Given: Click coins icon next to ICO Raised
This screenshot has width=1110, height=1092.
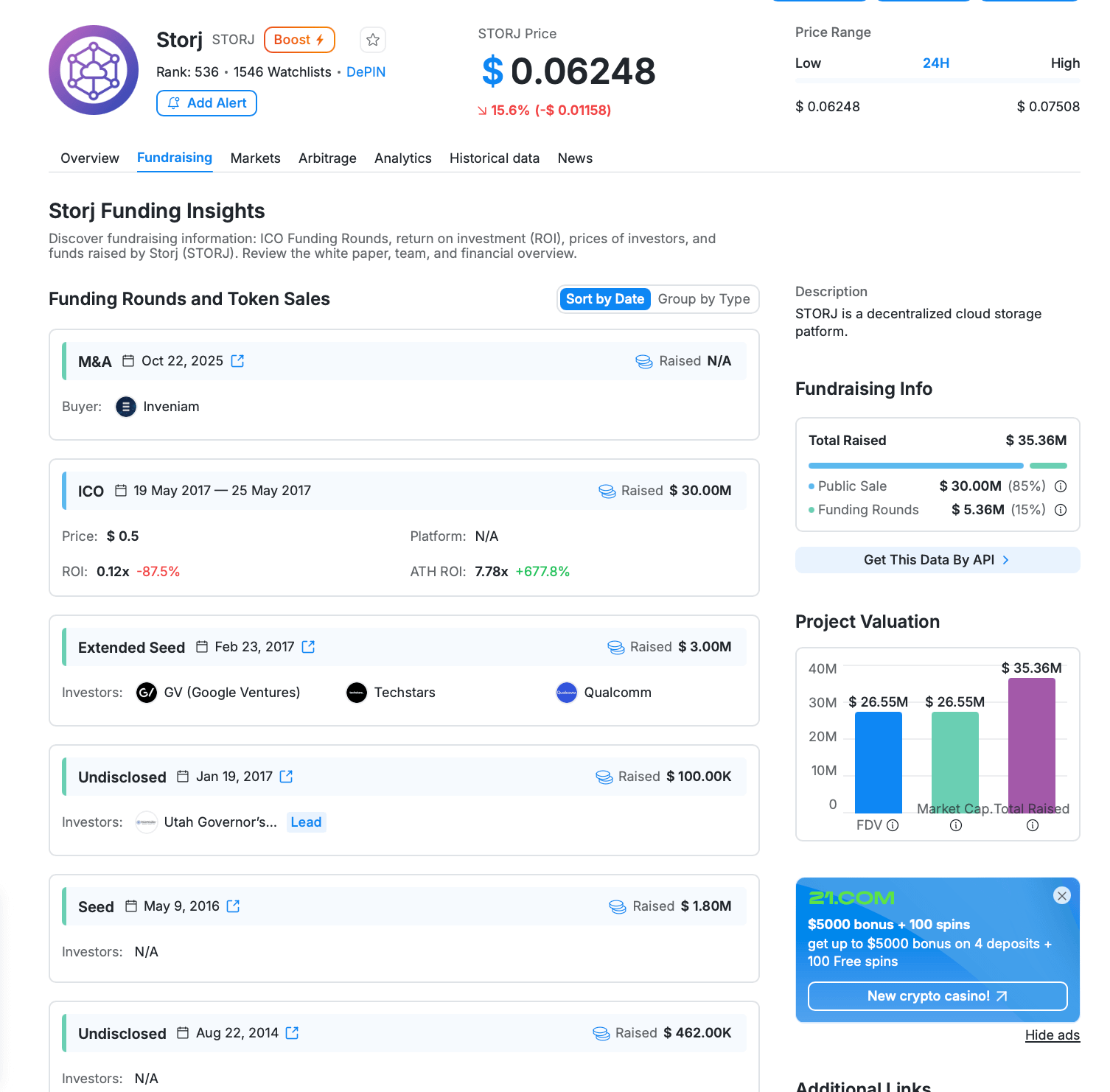Looking at the screenshot, I should (x=607, y=491).
